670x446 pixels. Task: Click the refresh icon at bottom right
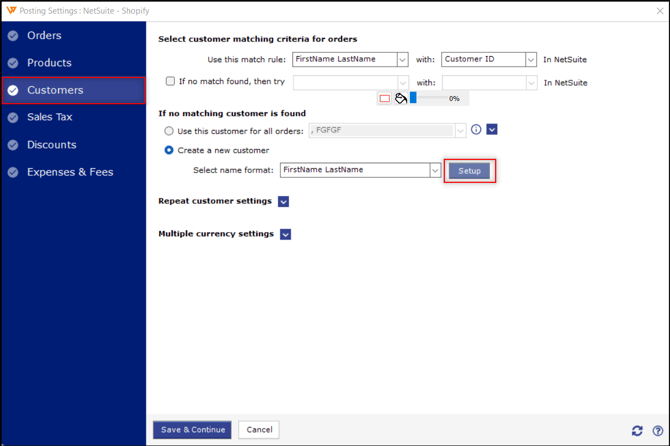pos(637,430)
